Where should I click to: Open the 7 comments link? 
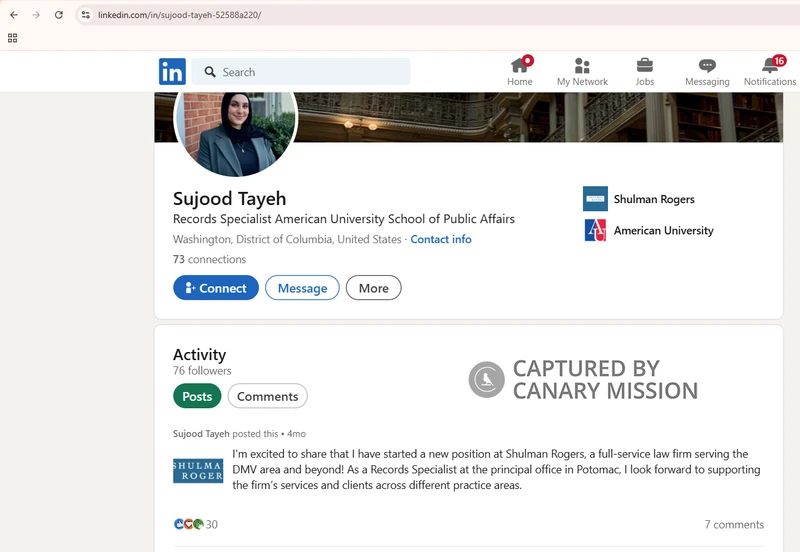[x=734, y=524]
